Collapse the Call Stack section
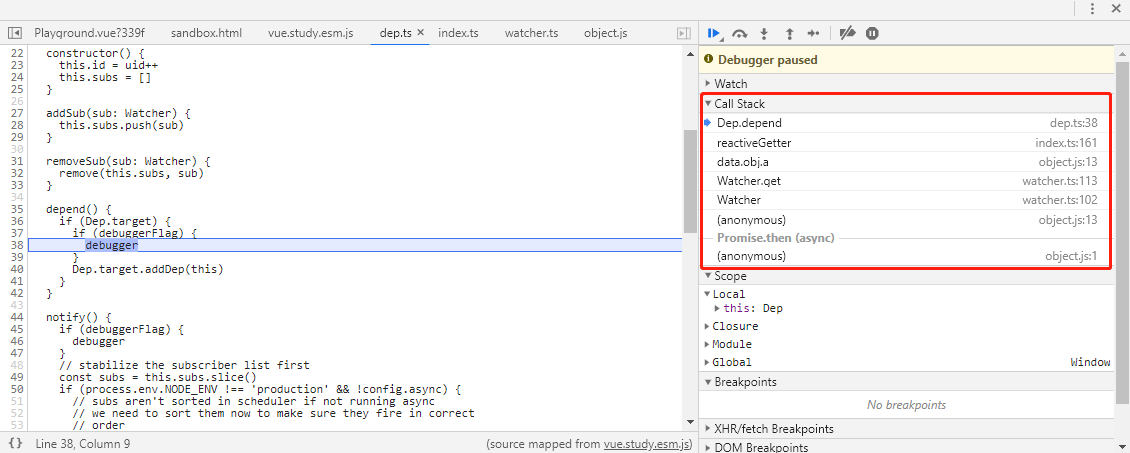This screenshot has width=1130, height=453. pyautogui.click(x=739, y=104)
